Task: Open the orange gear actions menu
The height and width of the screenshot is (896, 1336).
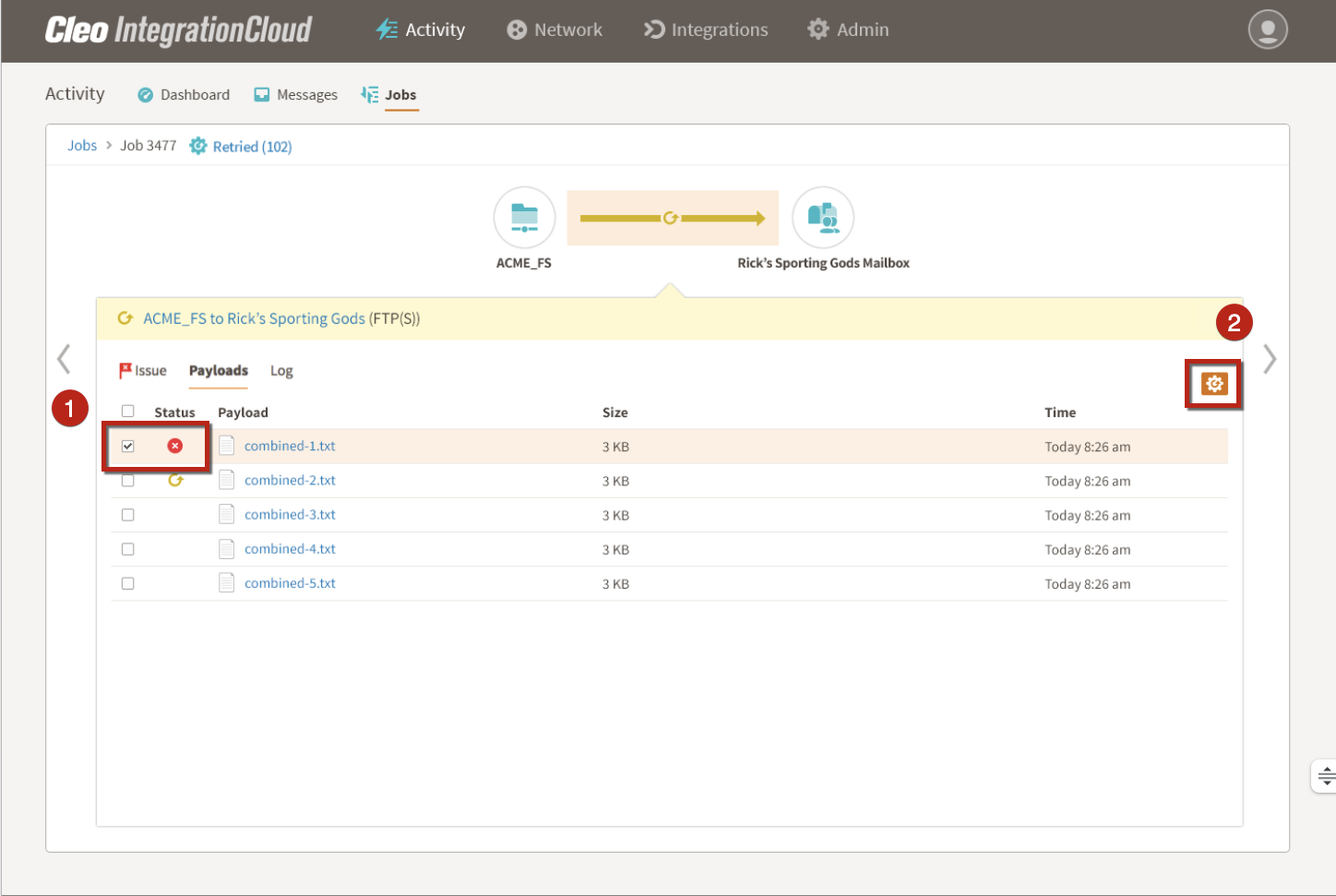Action: tap(1214, 384)
